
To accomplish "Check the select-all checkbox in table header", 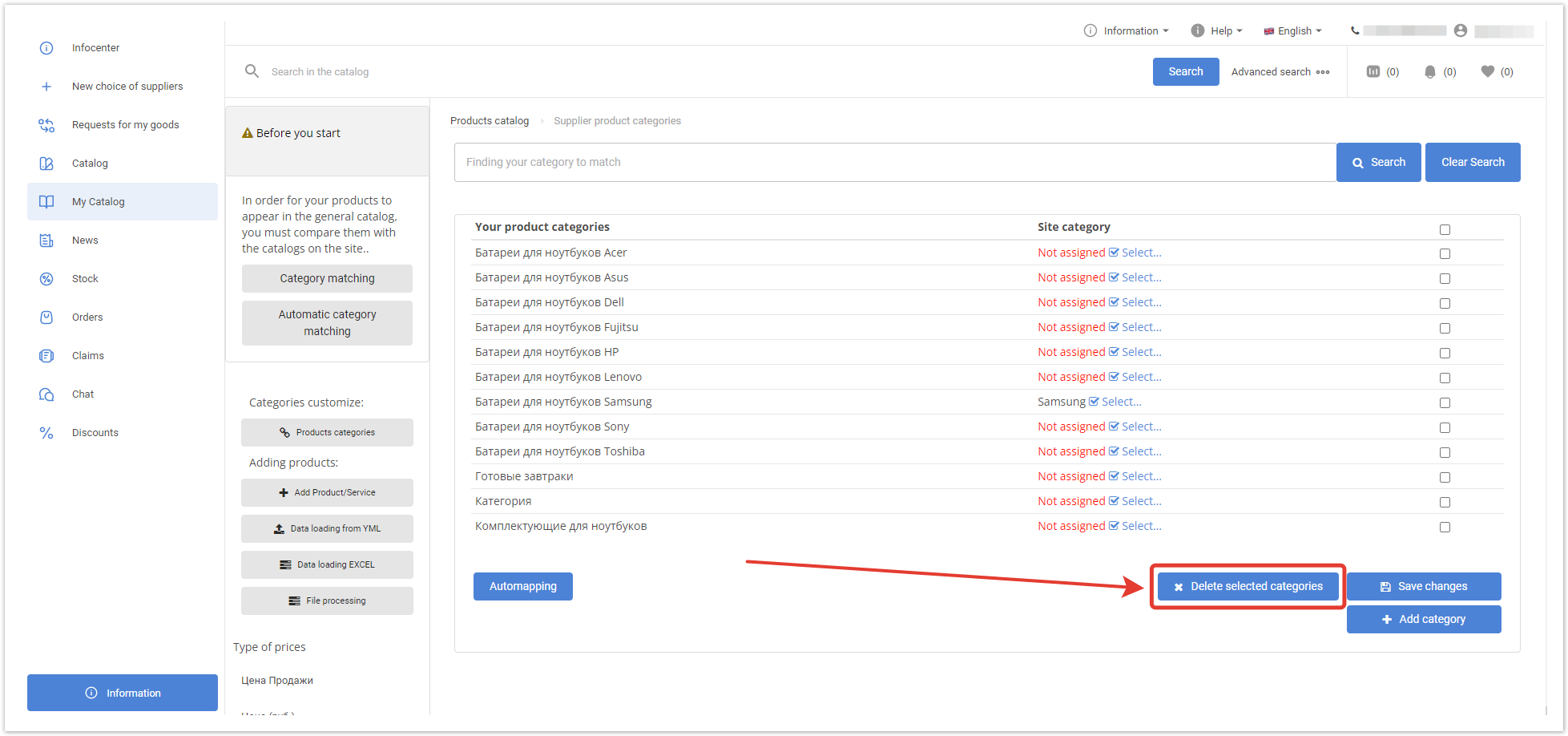I will pyautogui.click(x=1445, y=230).
